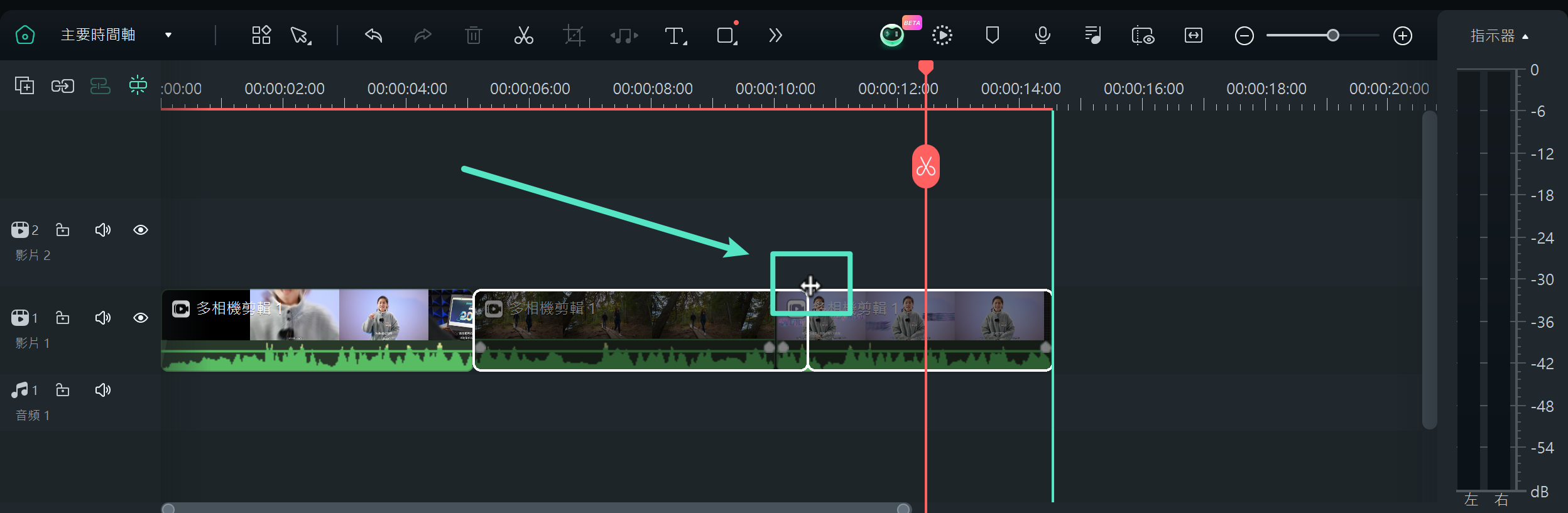Image resolution: width=1568 pixels, height=513 pixels.
Task: Click the 音頻 1 music note icon
Action: tap(20, 390)
